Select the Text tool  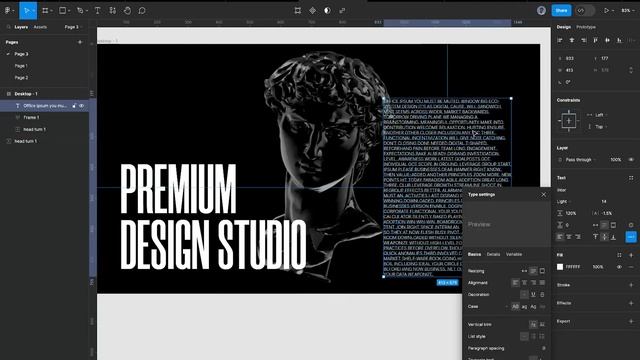[x=98, y=11]
